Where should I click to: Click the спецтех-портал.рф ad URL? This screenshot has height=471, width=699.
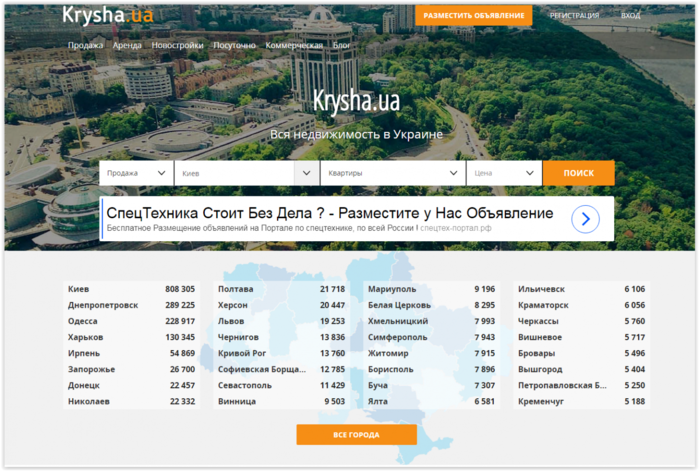click(x=456, y=228)
